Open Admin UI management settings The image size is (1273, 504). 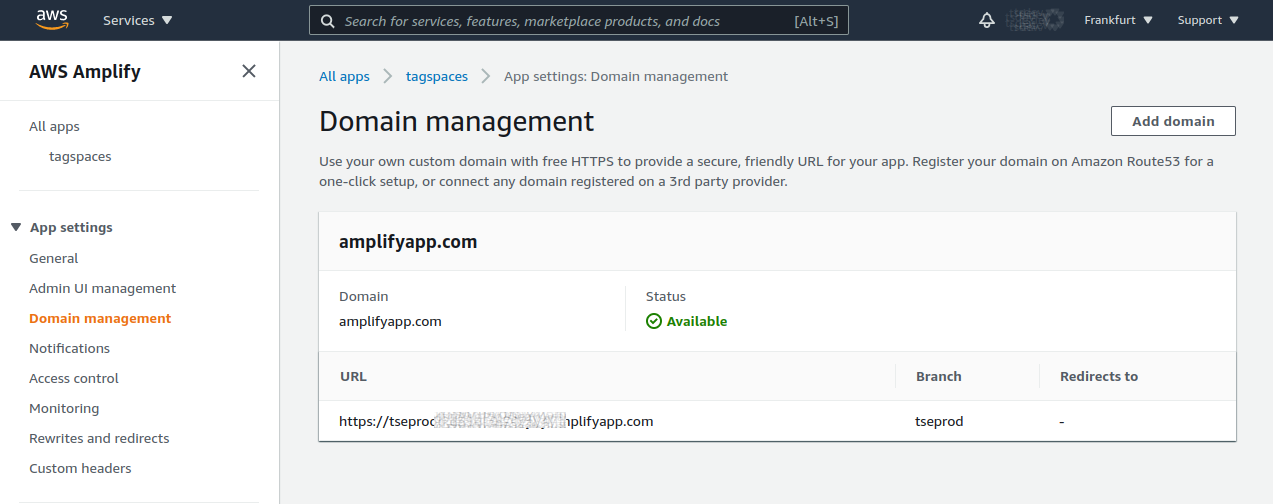[x=102, y=288]
